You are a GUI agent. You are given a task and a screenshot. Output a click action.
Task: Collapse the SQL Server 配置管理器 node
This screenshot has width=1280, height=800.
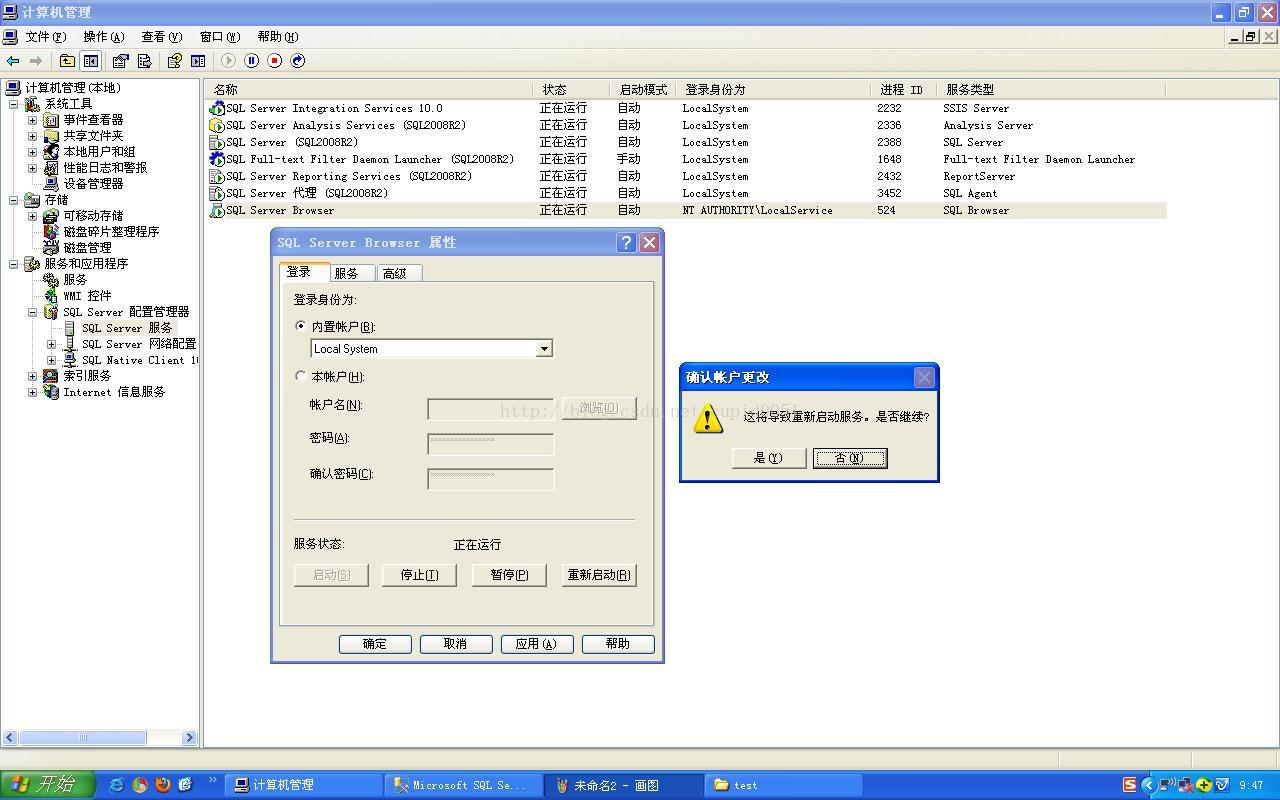[x=33, y=312]
